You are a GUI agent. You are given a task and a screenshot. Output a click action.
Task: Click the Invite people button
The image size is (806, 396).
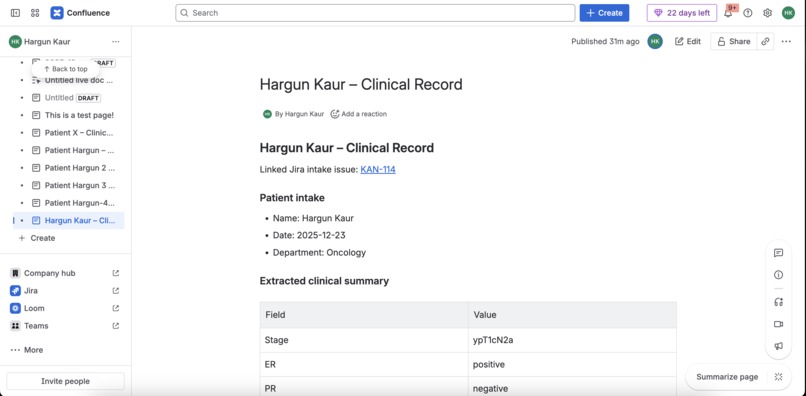65,381
